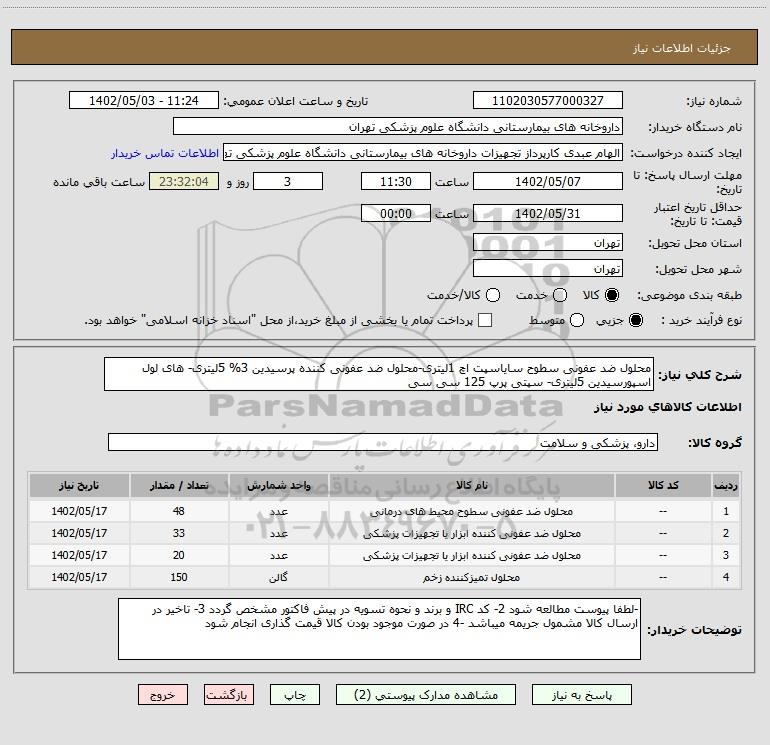
Task: Click quantity cell 150
Action: click(x=179, y=578)
